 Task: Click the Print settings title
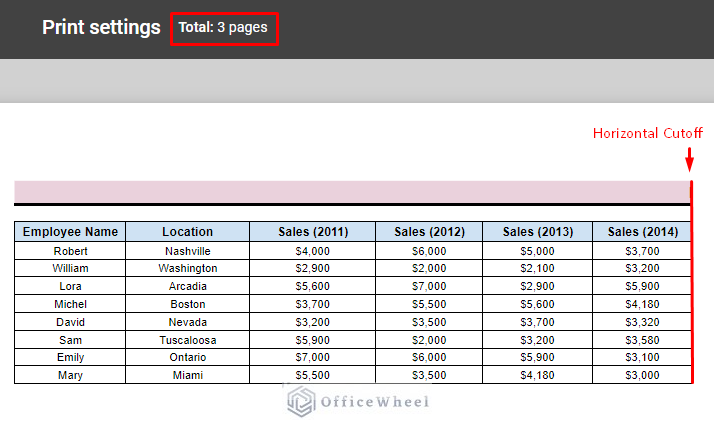[x=101, y=28]
